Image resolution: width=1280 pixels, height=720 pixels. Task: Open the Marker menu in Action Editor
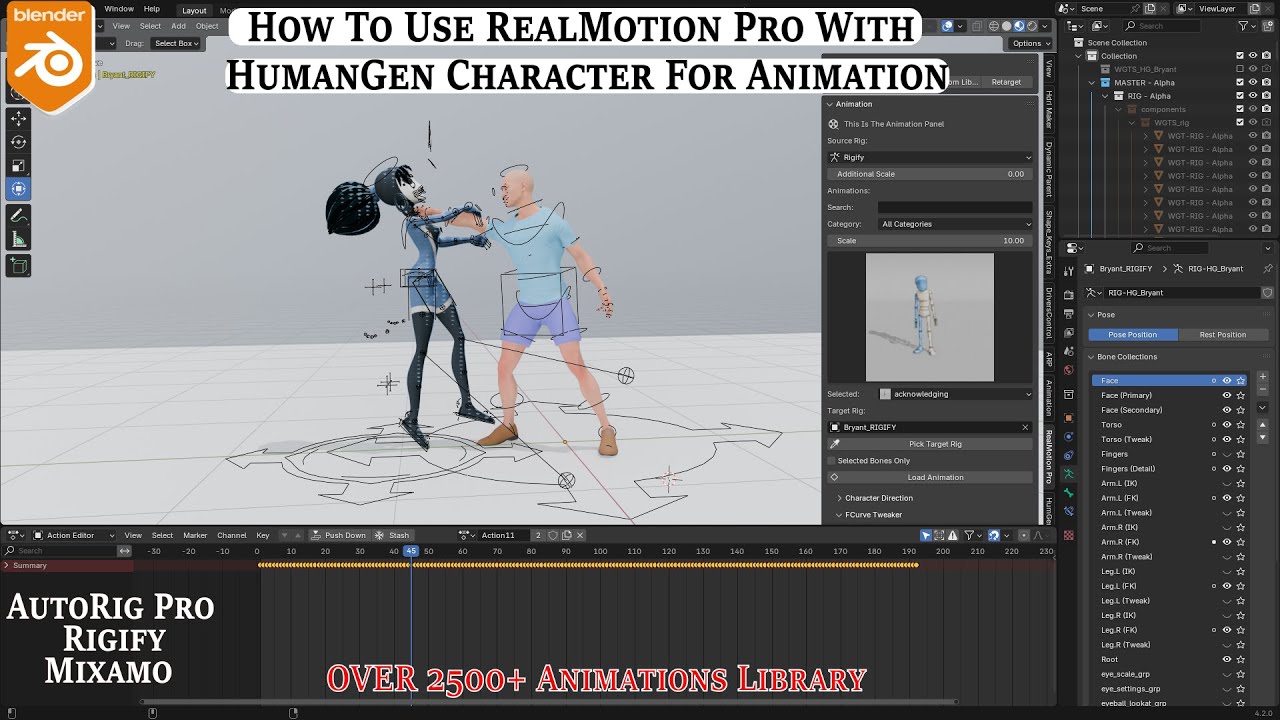tap(195, 535)
